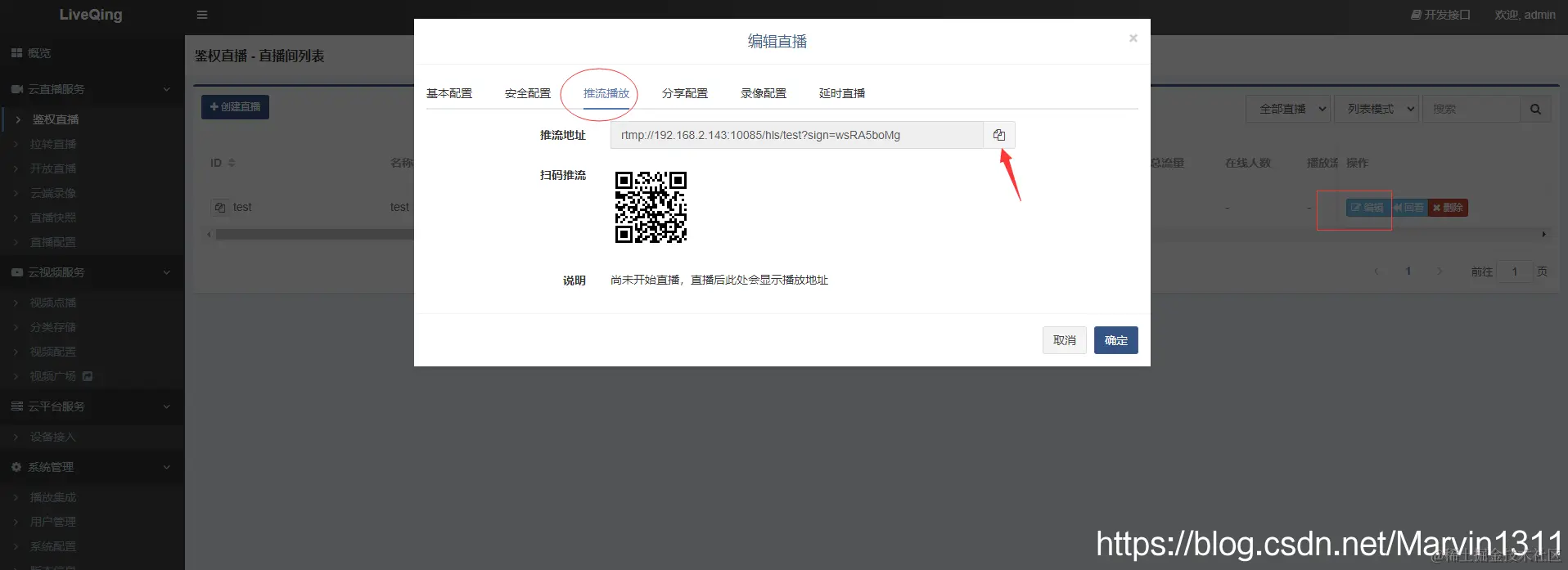Click 编辑 for the test row
The width and height of the screenshot is (1568, 570).
point(1367,208)
